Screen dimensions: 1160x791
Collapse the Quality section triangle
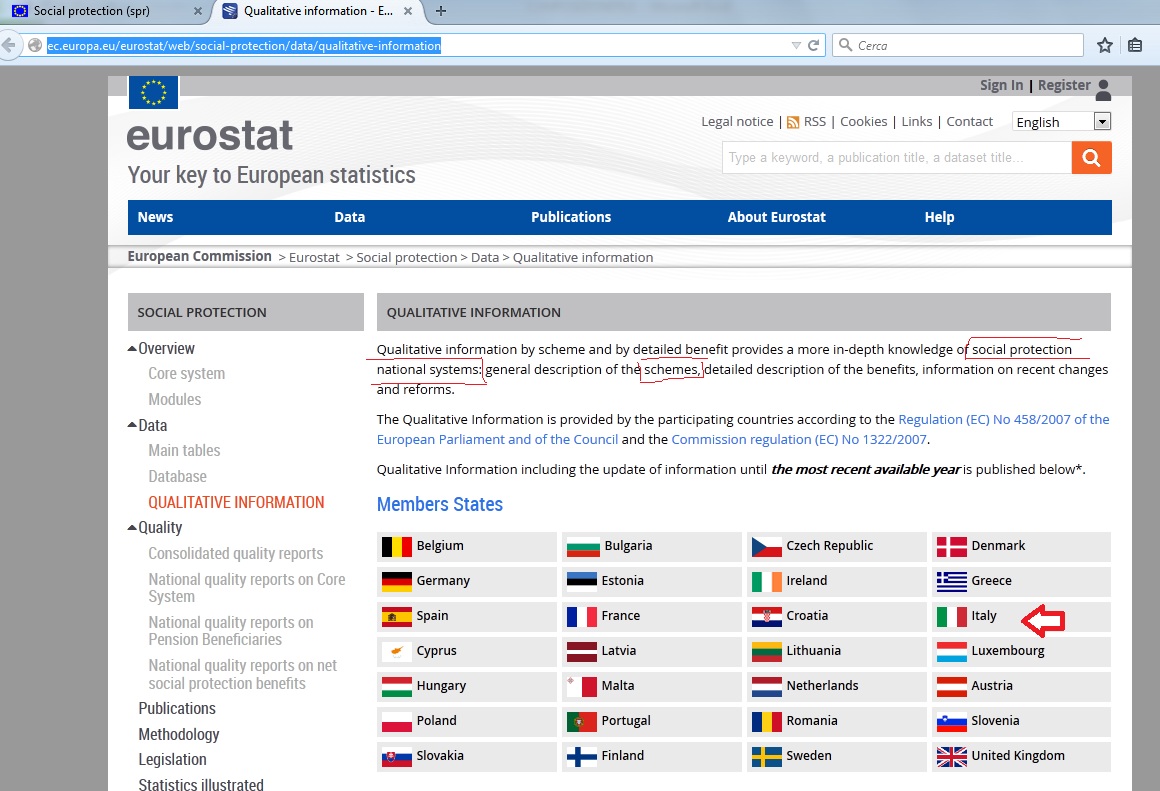pyautogui.click(x=132, y=528)
